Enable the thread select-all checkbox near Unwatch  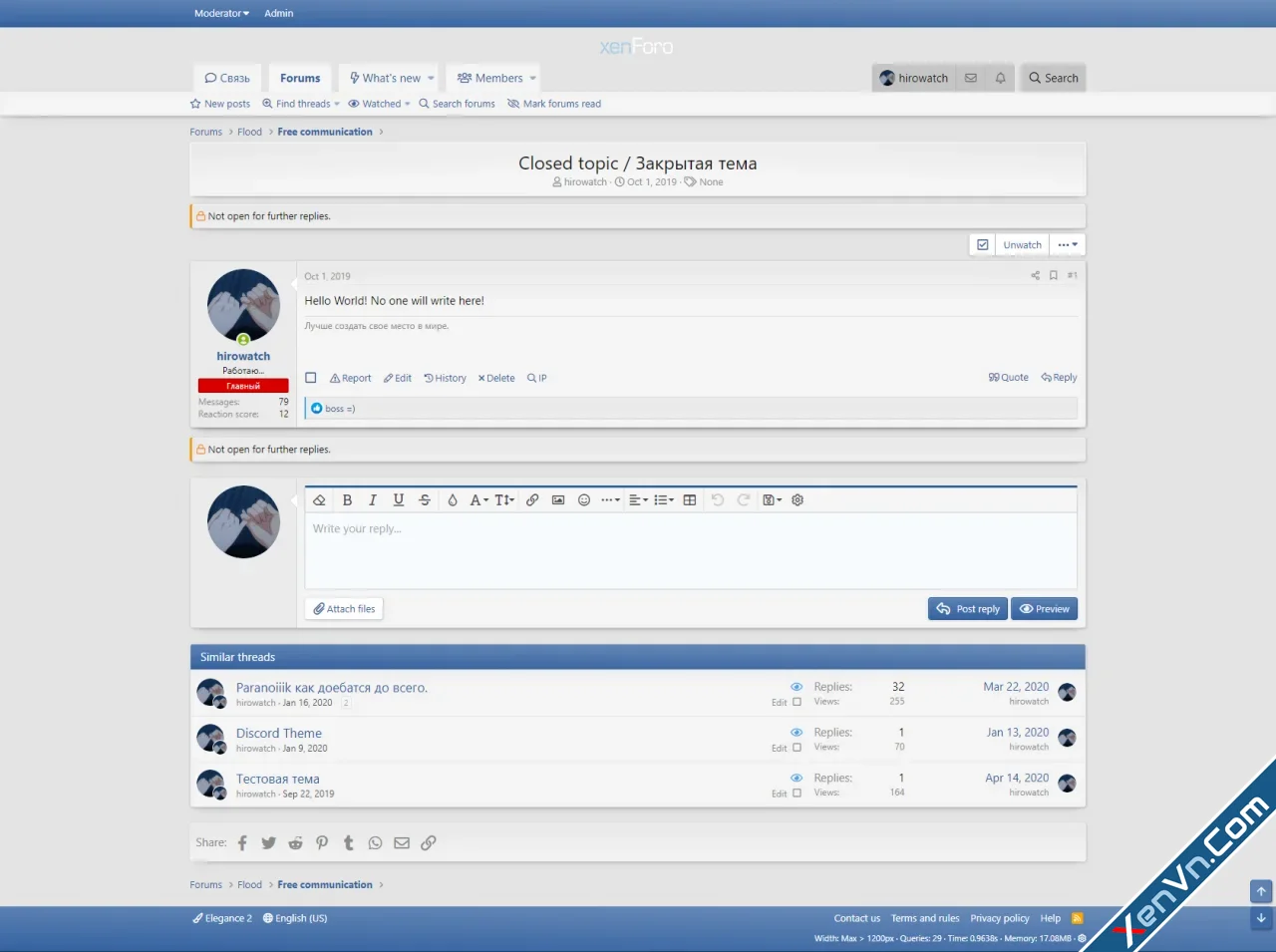(x=982, y=244)
